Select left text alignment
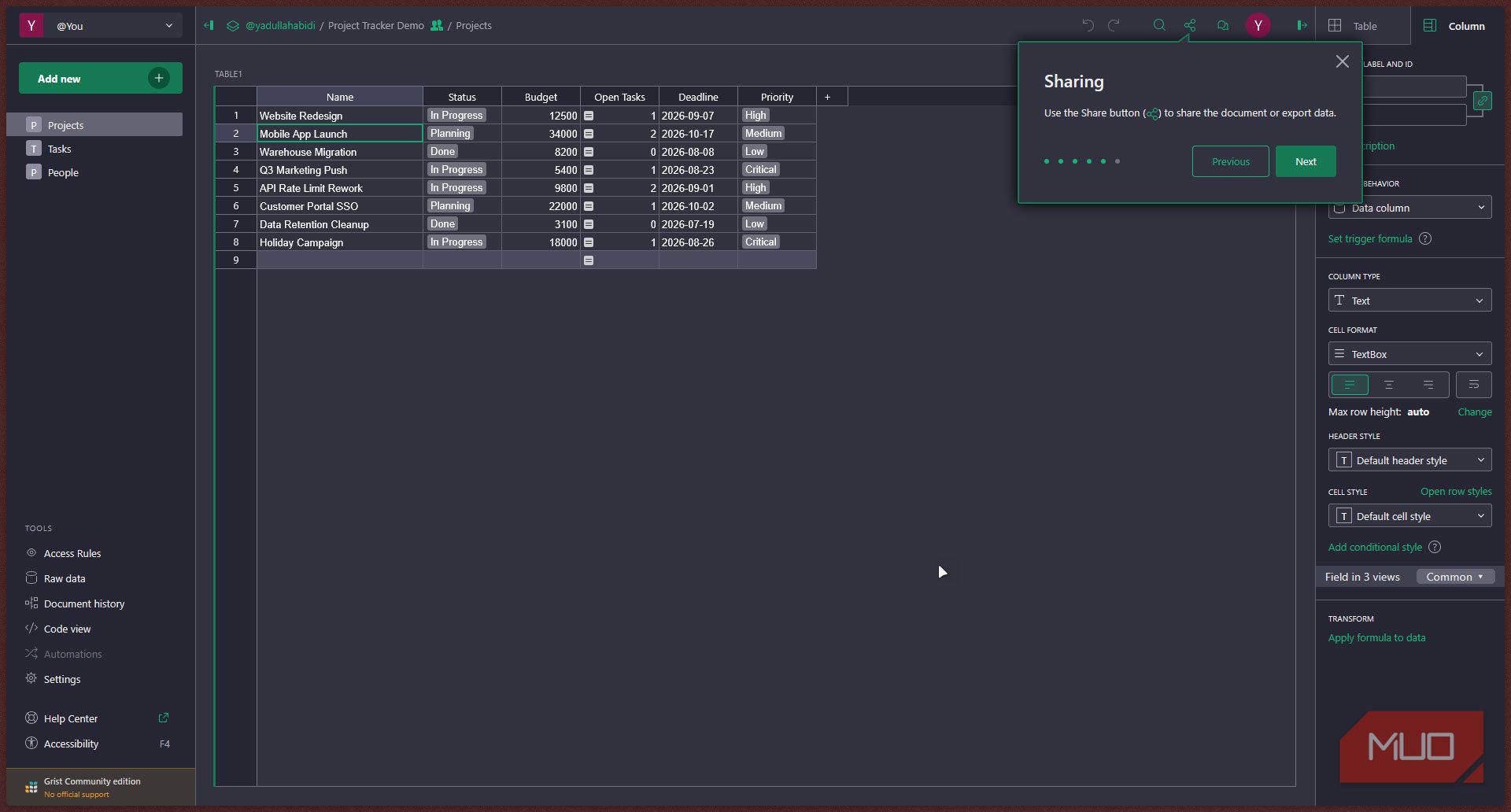This screenshot has height=812, width=1511. pyautogui.click(x=1349, y=385)
